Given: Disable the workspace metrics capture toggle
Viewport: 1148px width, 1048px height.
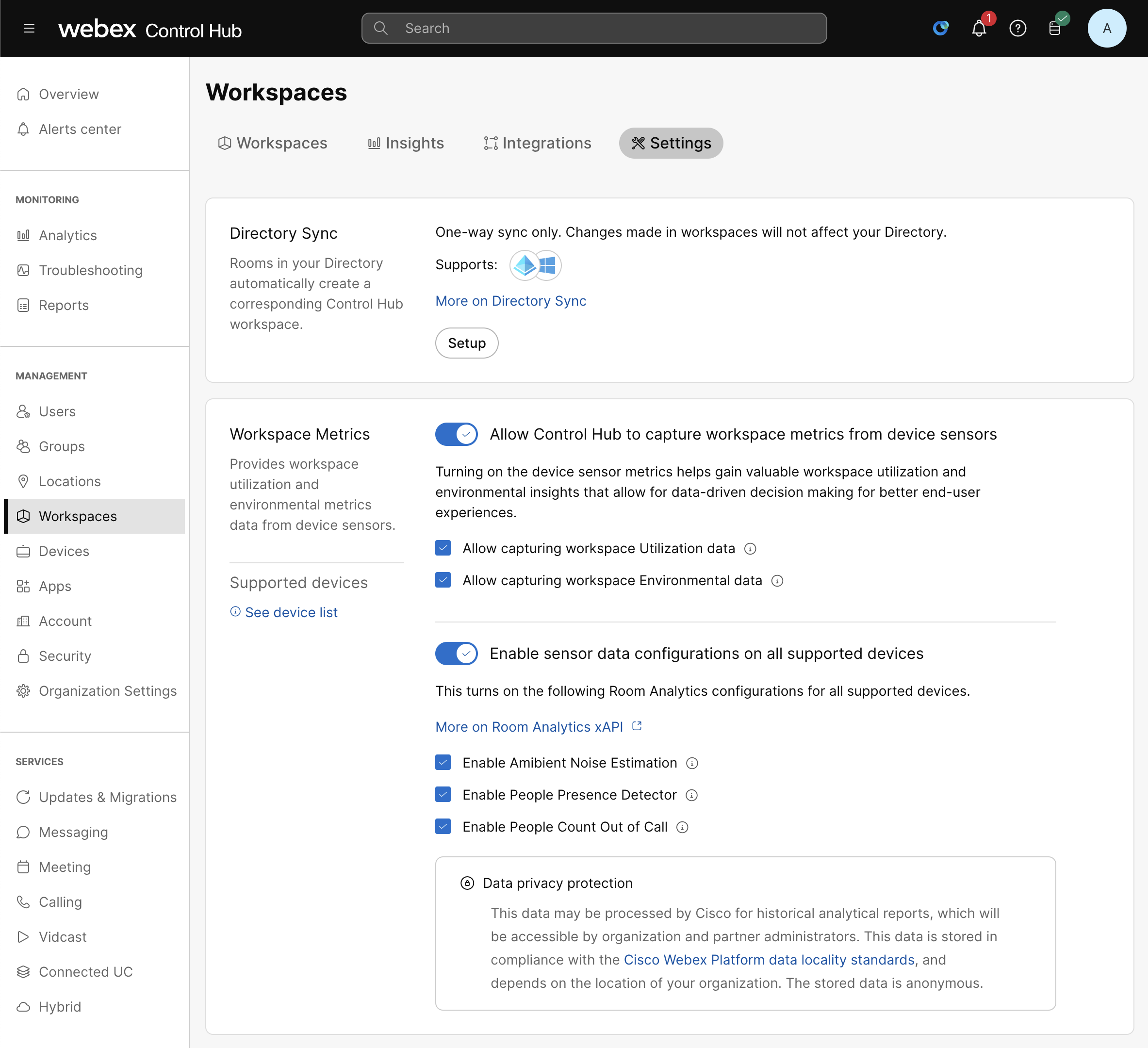Looking at the screenshot, I should pyautogui.click(x=456, y=434).
